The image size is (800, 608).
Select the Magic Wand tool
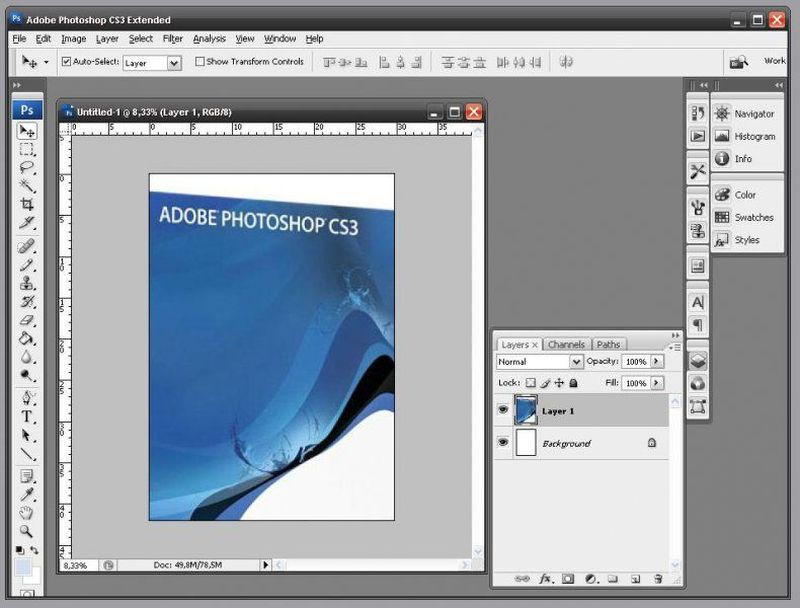point(27,186)
